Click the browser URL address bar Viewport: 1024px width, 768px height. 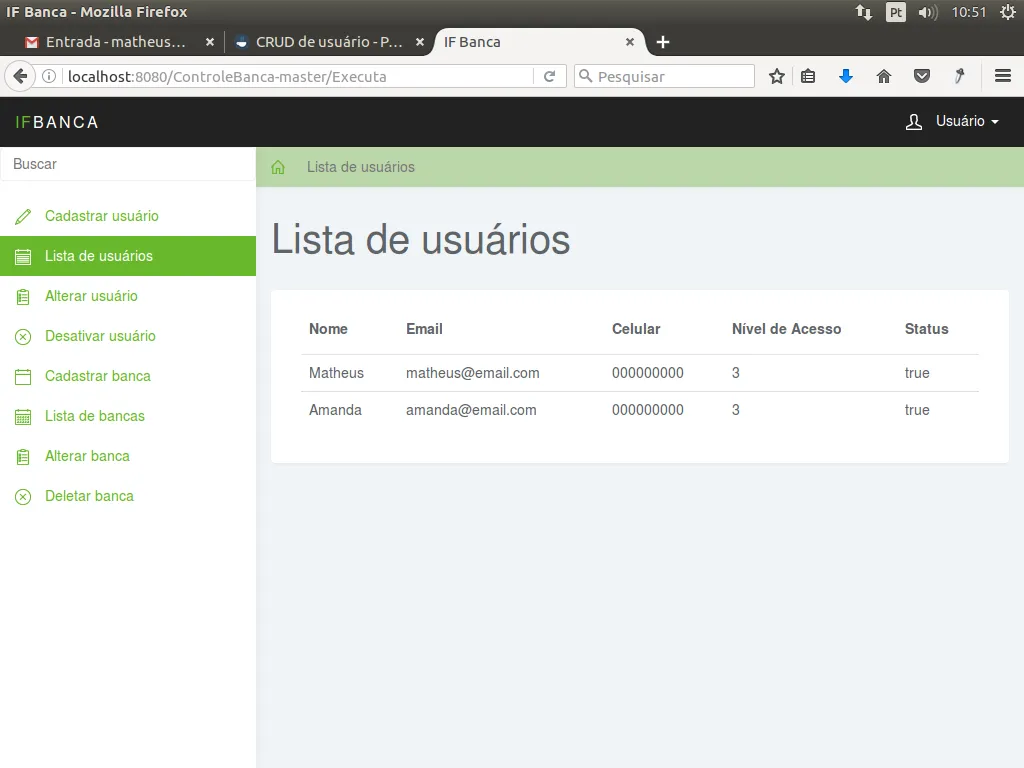click(x=299, y=76)
